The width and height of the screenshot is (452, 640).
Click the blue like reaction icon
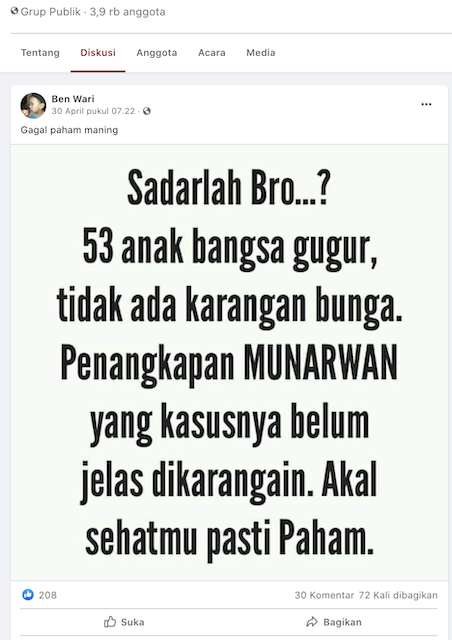[x=28, y=595]
